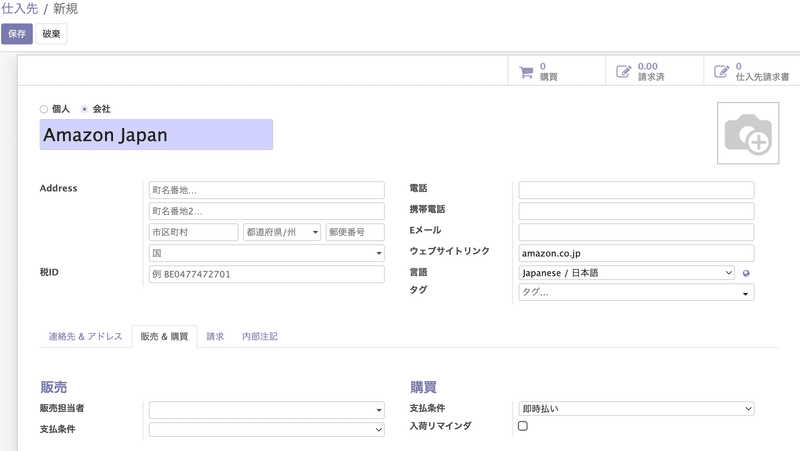This screenshot has height=451, width=800.
Task: Open the 内部注記 tab
Action: tap(260, 337)
